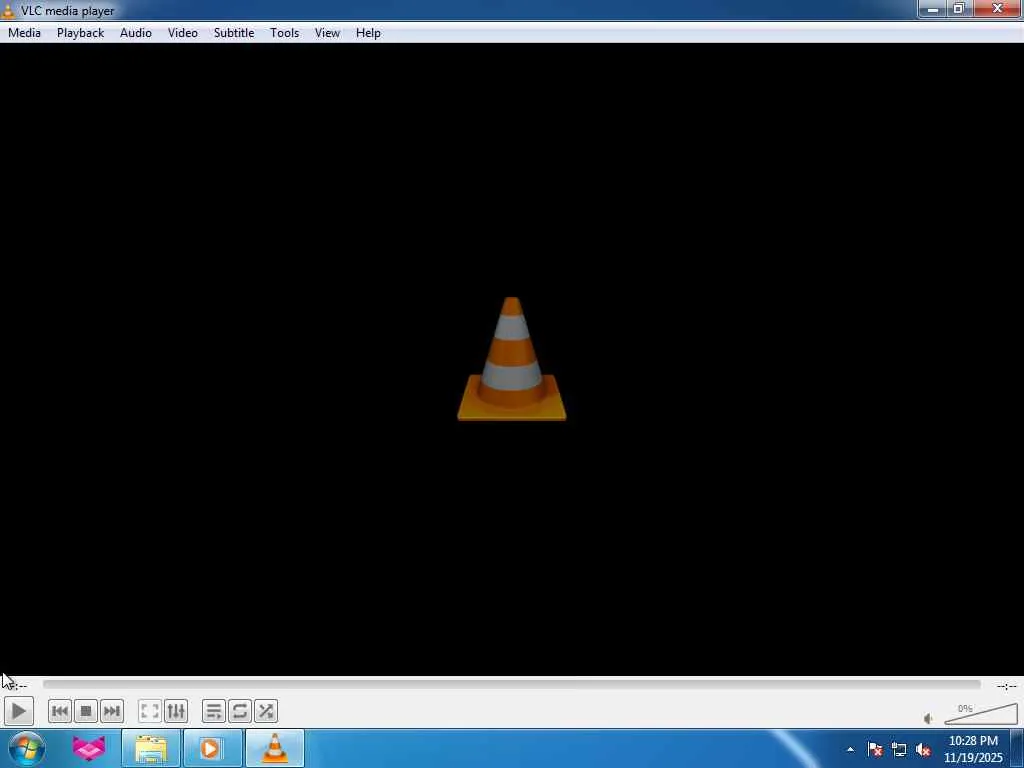Show hidden system tray icons

[x=850, y=749]
